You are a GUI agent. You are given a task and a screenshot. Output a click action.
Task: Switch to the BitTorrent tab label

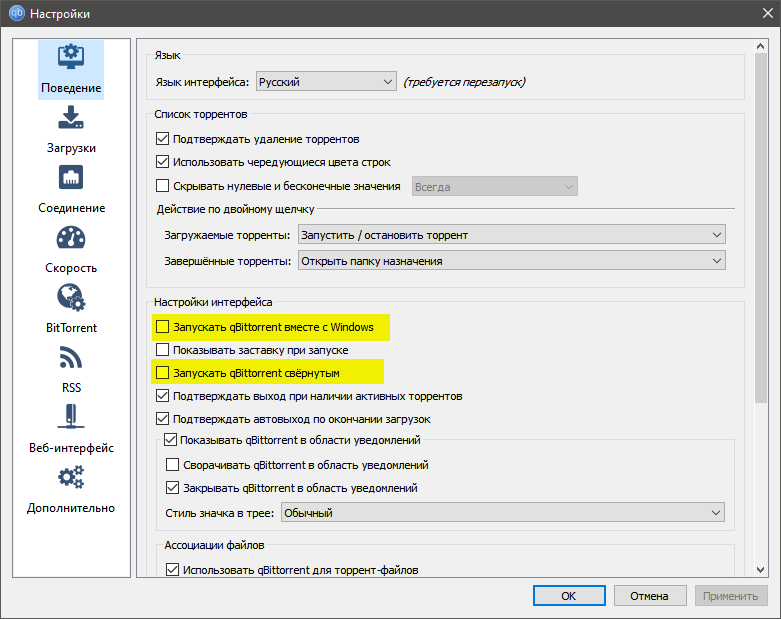(x=71, y=328)
